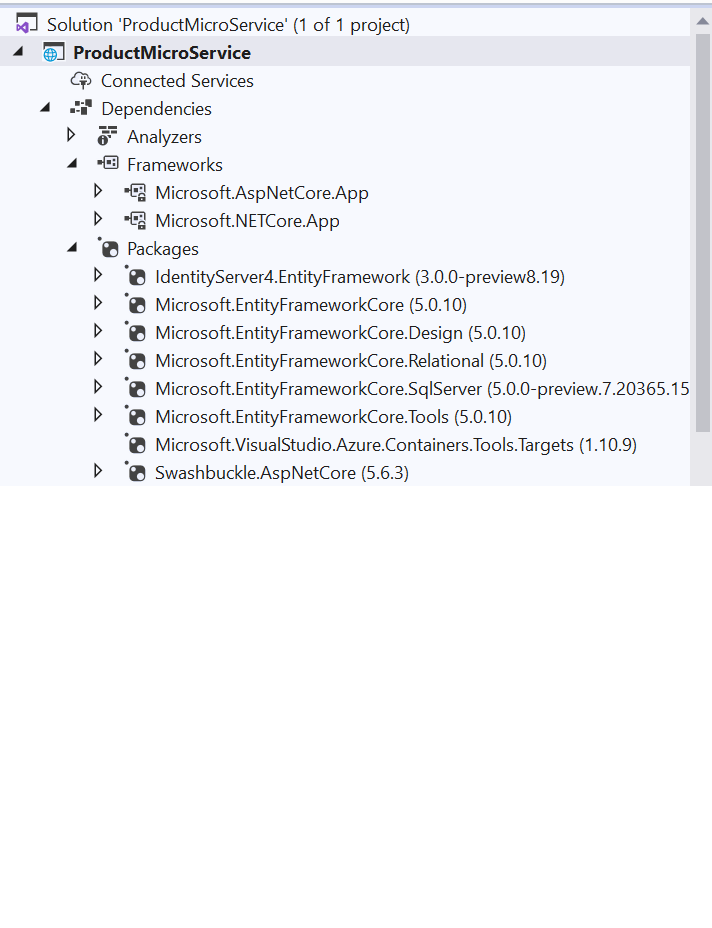Click the ProductMicroService project globe icon
Viewport: 712px width, 928px height.
(51, 52)
